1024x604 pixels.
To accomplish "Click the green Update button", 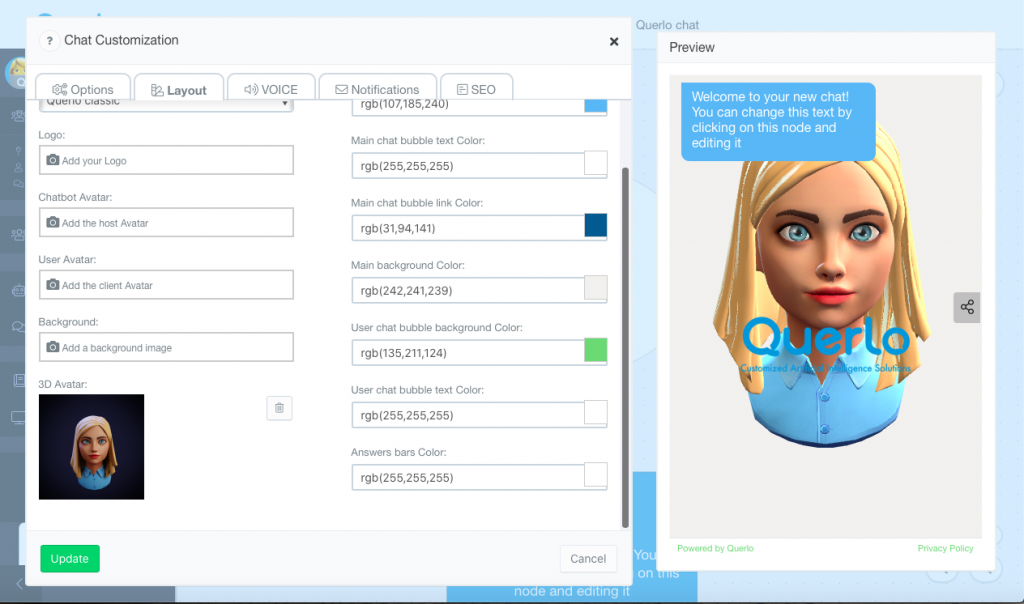I will pos(70,559).
